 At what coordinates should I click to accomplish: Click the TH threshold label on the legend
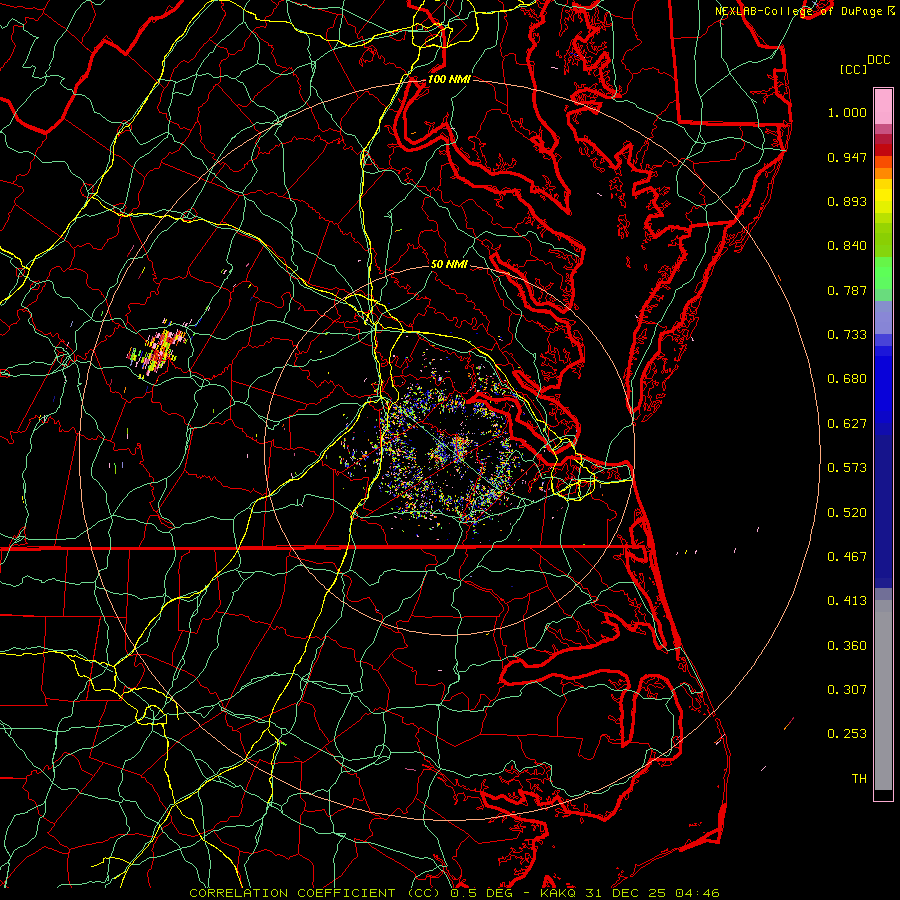tap(859, 779)
